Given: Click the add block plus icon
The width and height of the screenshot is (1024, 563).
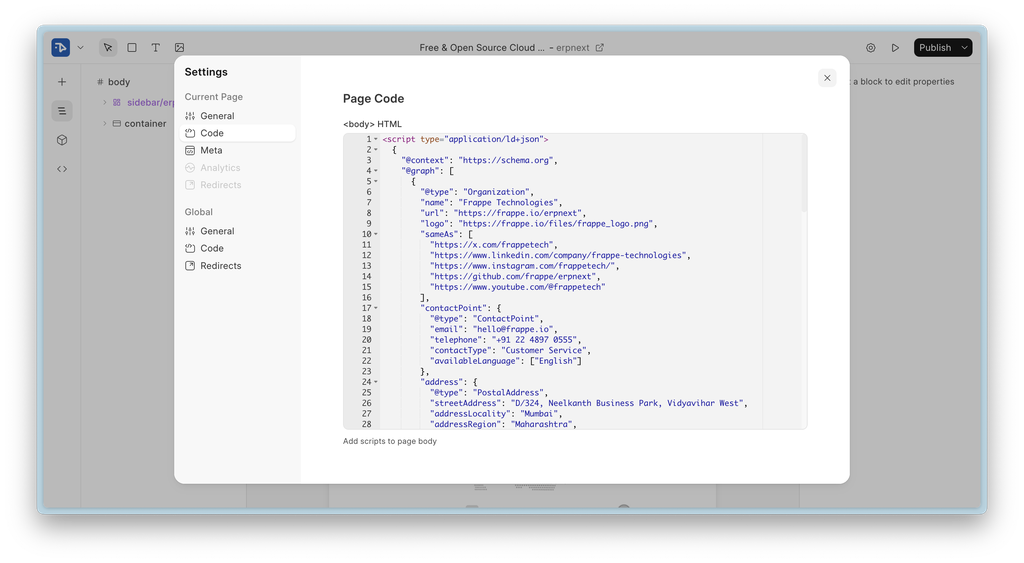Looking at the screenshot, I should tap(62, 82).
